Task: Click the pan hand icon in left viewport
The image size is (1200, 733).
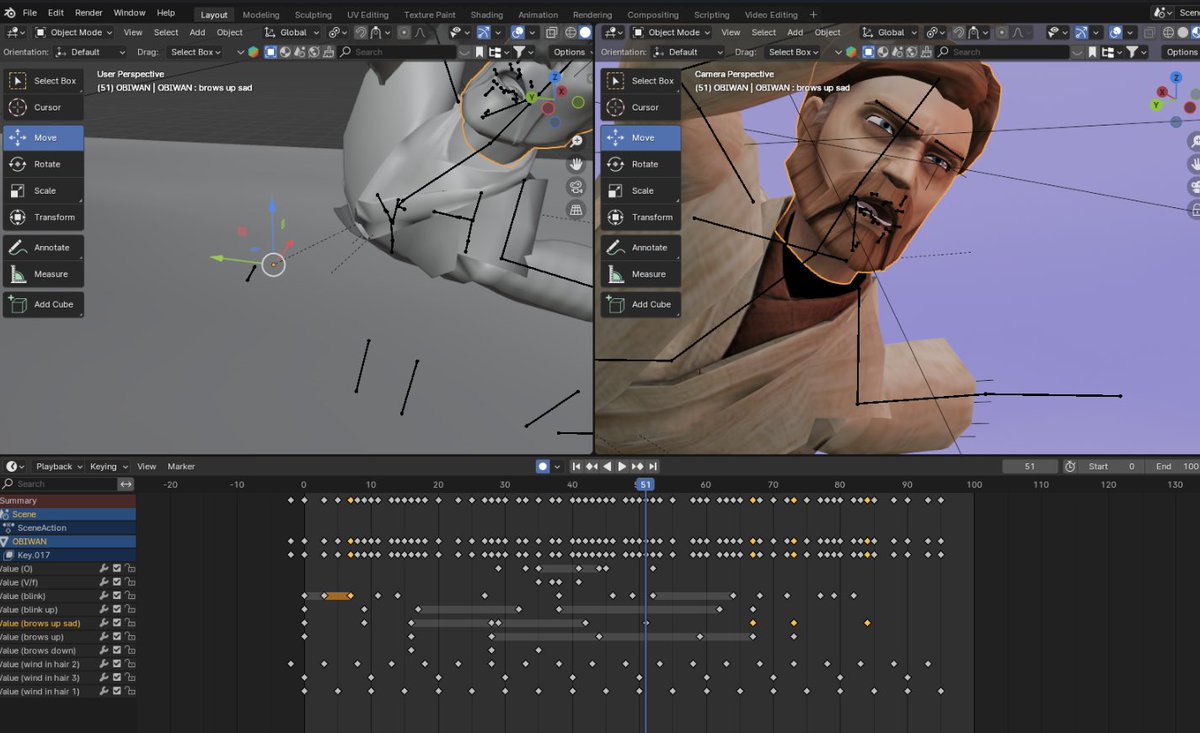Action: point(577,164)
